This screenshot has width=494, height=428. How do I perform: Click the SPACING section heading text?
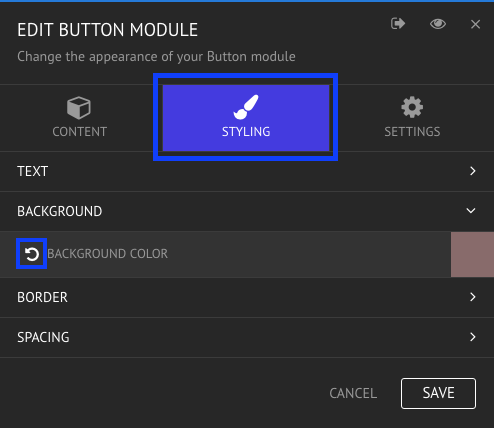43,337
